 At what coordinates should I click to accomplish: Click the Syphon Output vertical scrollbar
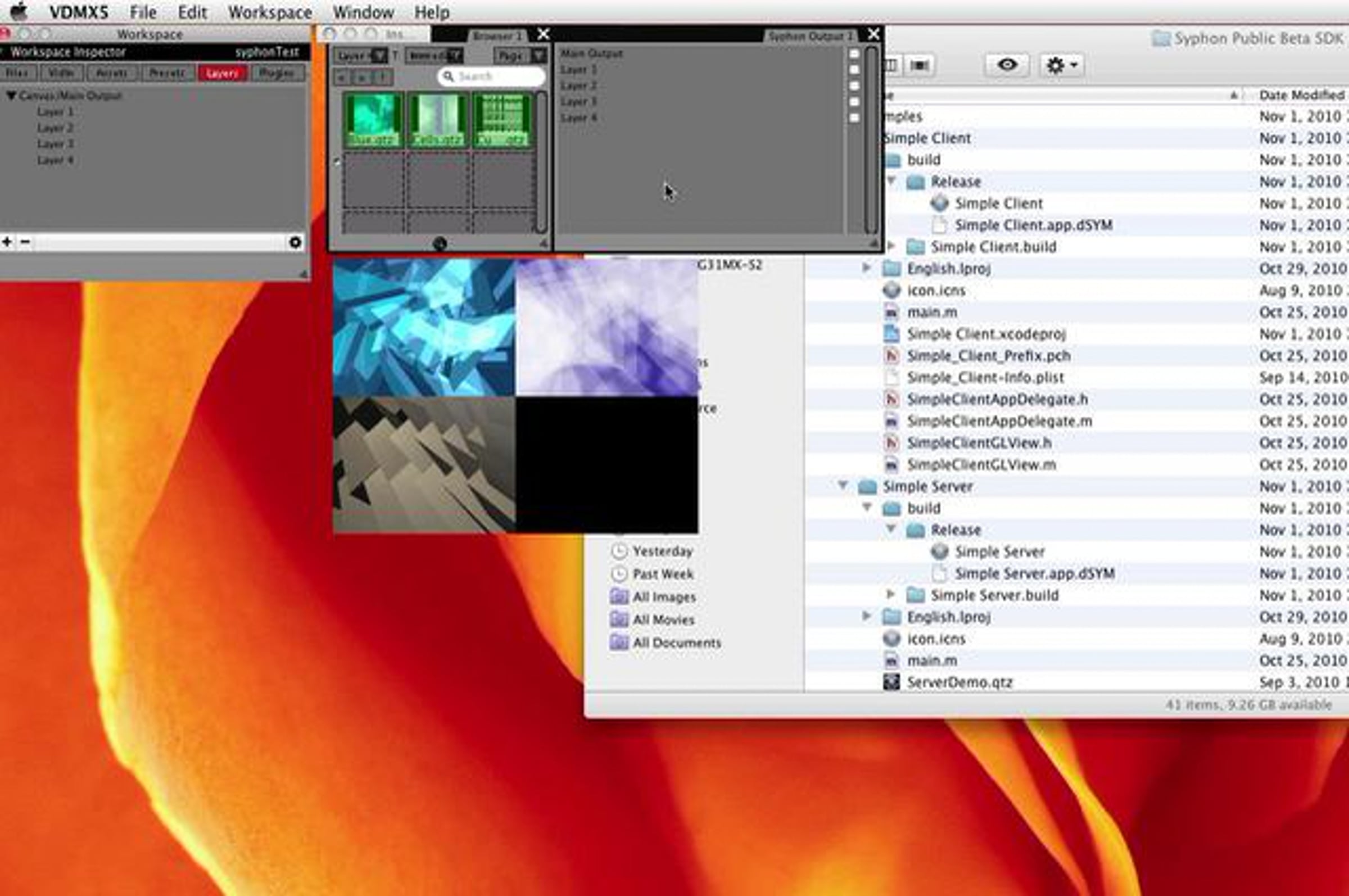coord(871,140)
